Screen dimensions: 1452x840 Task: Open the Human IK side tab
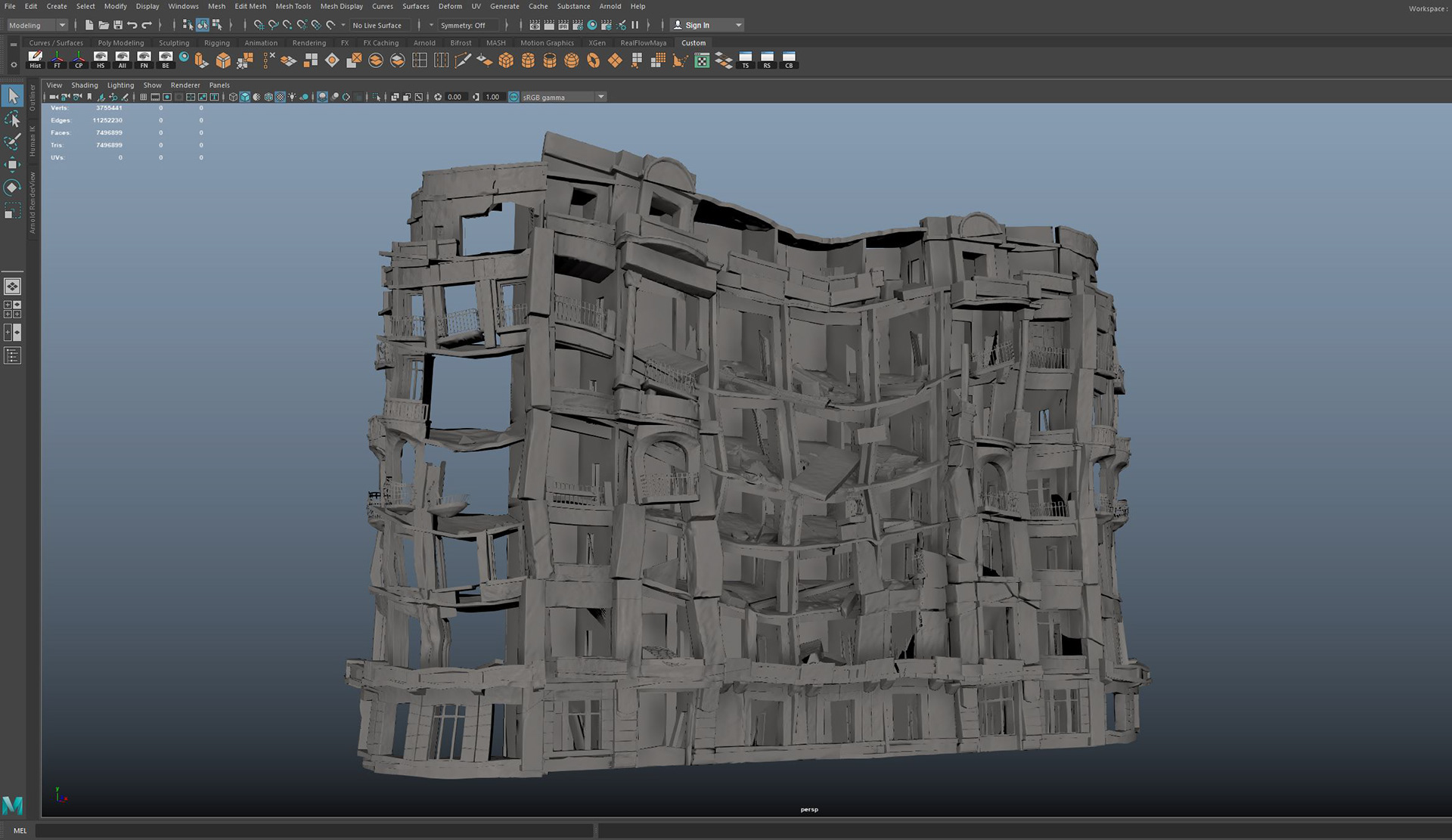pyautogui.click(x=33, y=141)
